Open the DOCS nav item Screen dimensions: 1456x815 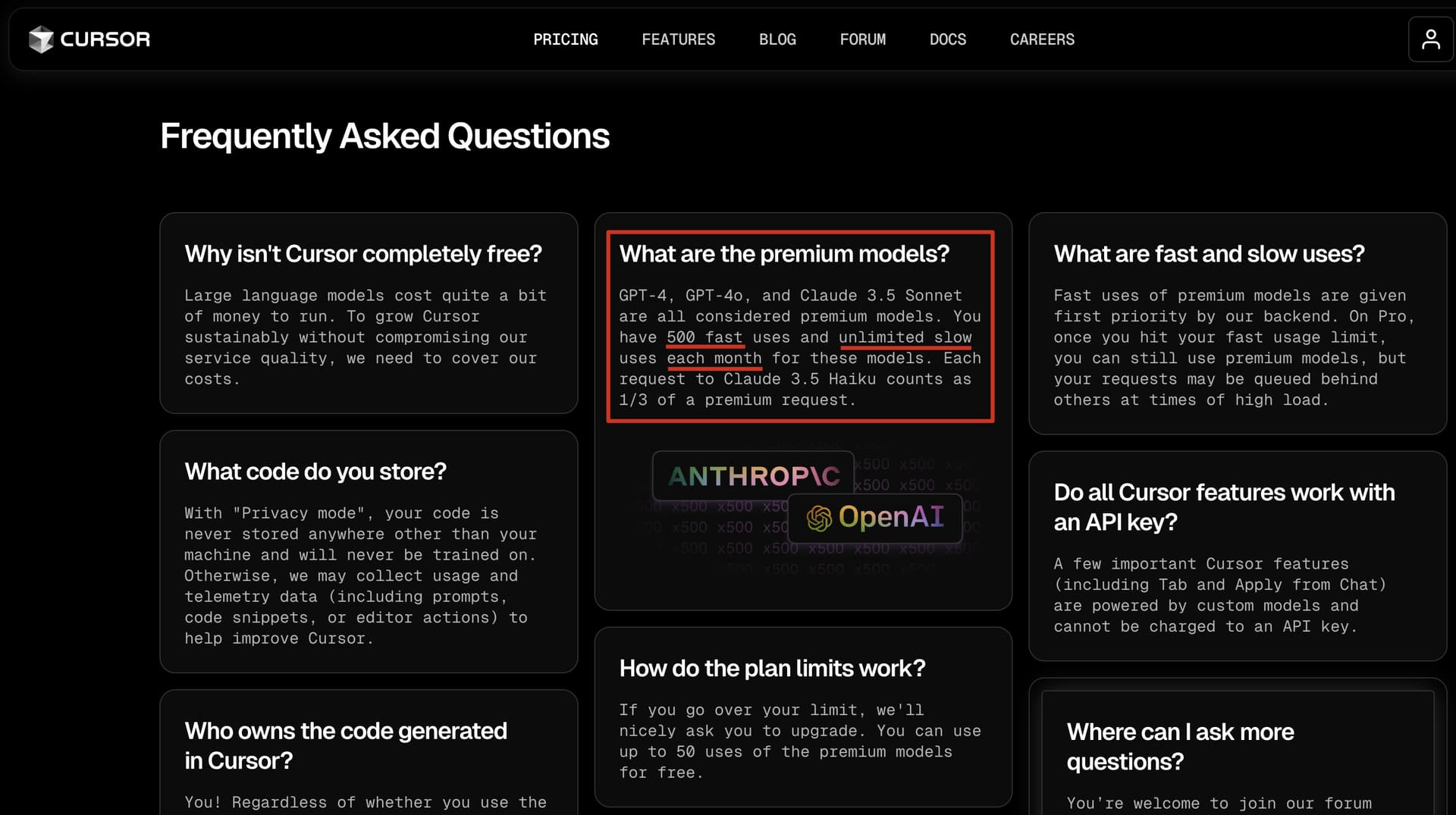948,39
